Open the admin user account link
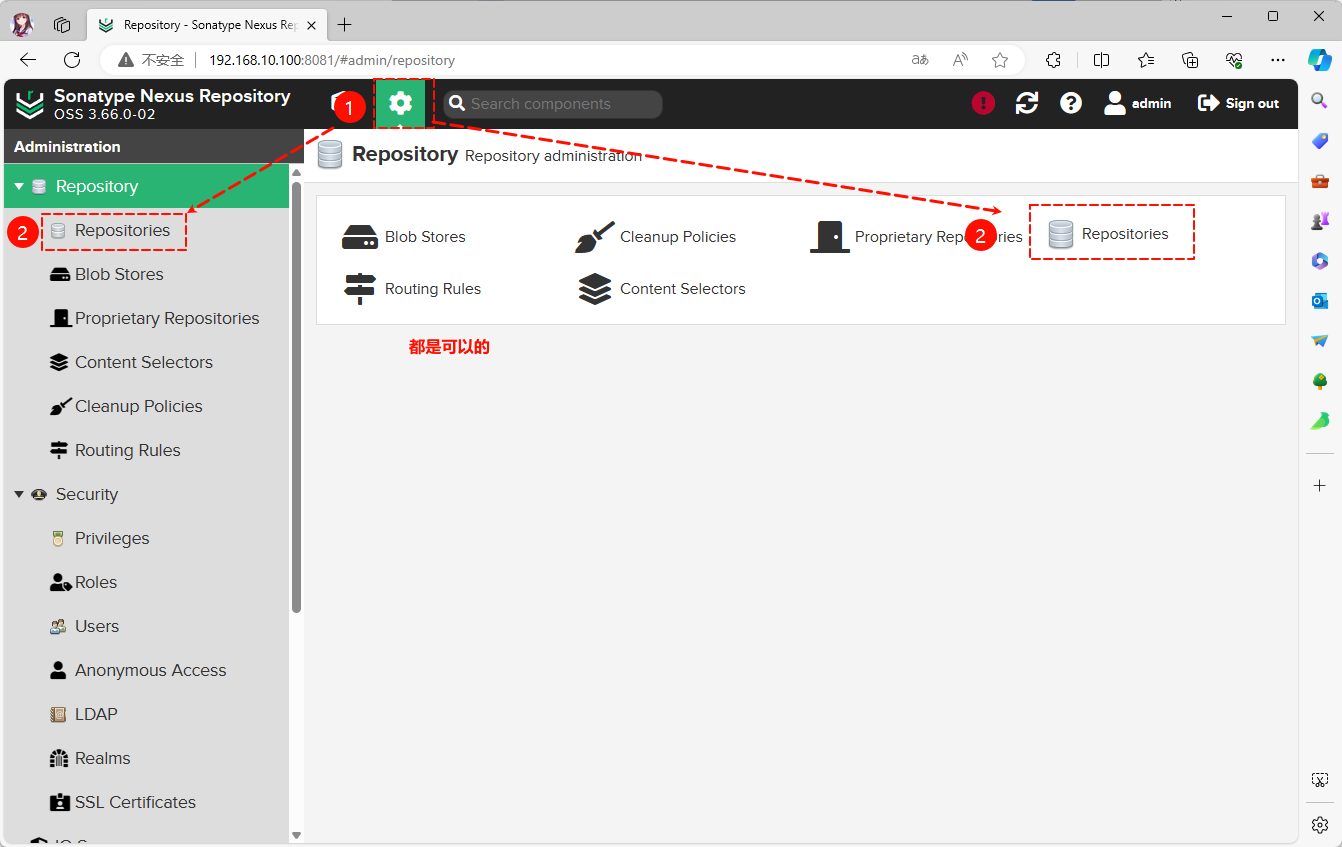 (x=1138, y=103)
